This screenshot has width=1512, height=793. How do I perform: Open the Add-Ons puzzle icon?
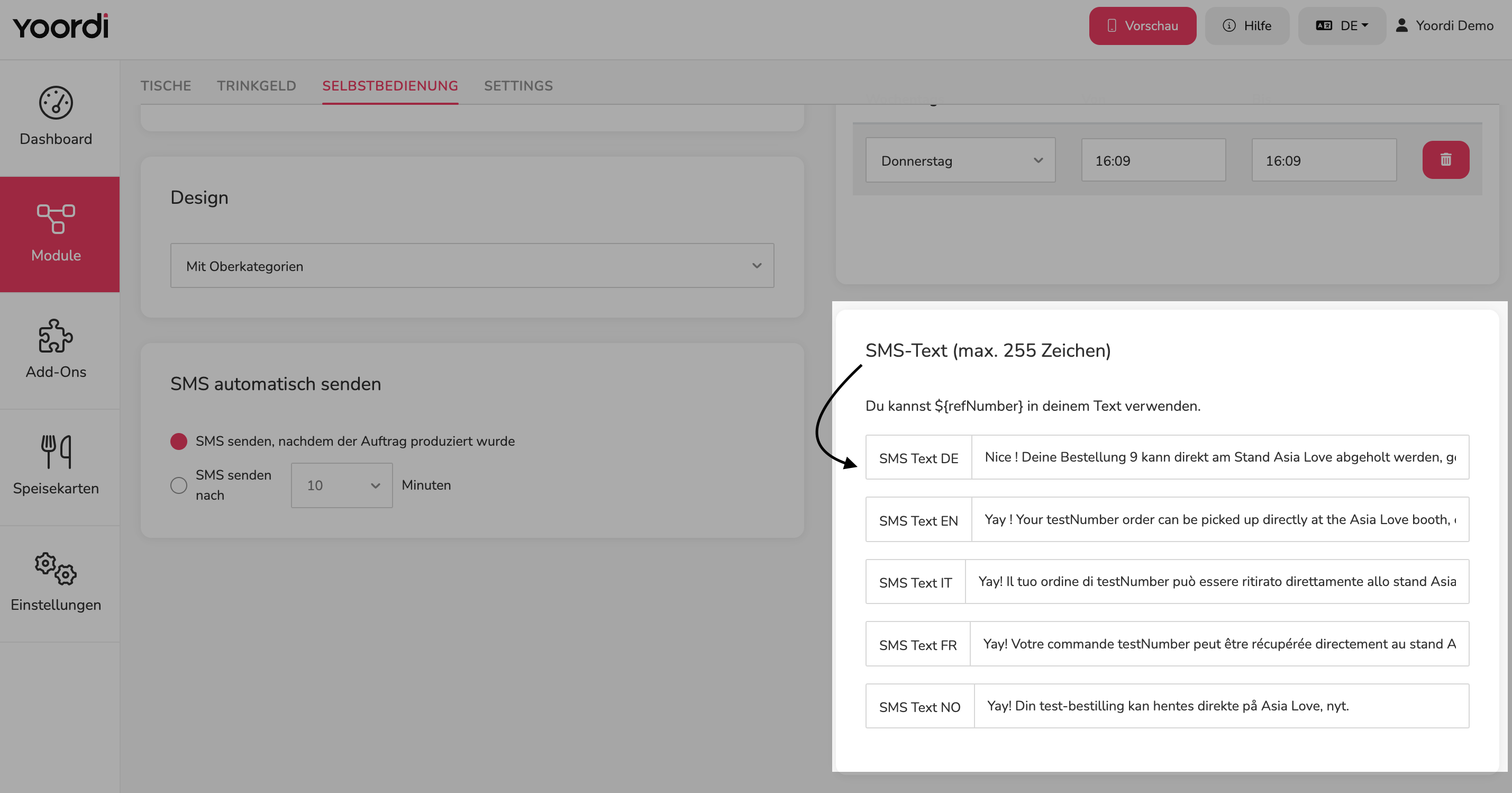[x=56, y=336]
